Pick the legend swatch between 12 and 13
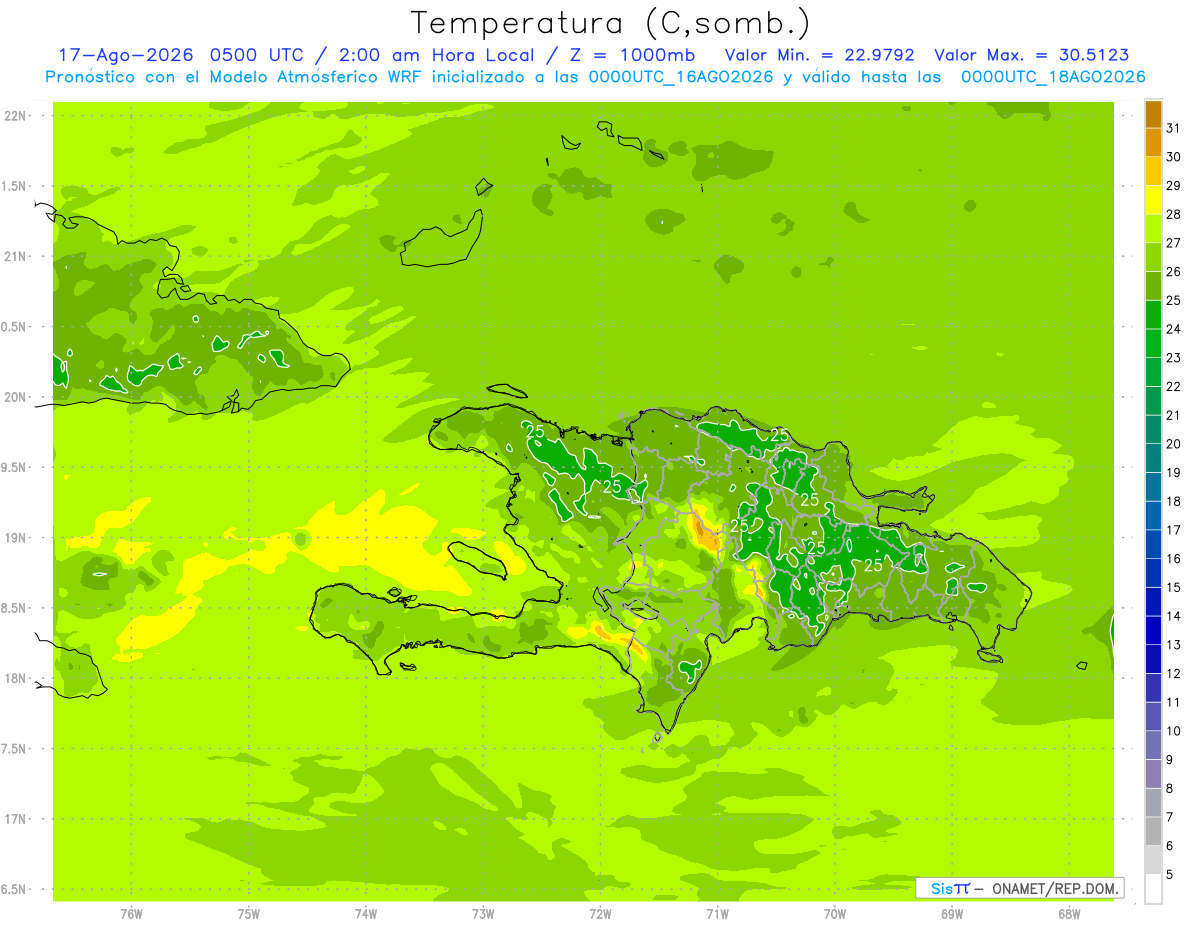The width and height of the screenshot is (1200, 927). tap(1153, 659)
